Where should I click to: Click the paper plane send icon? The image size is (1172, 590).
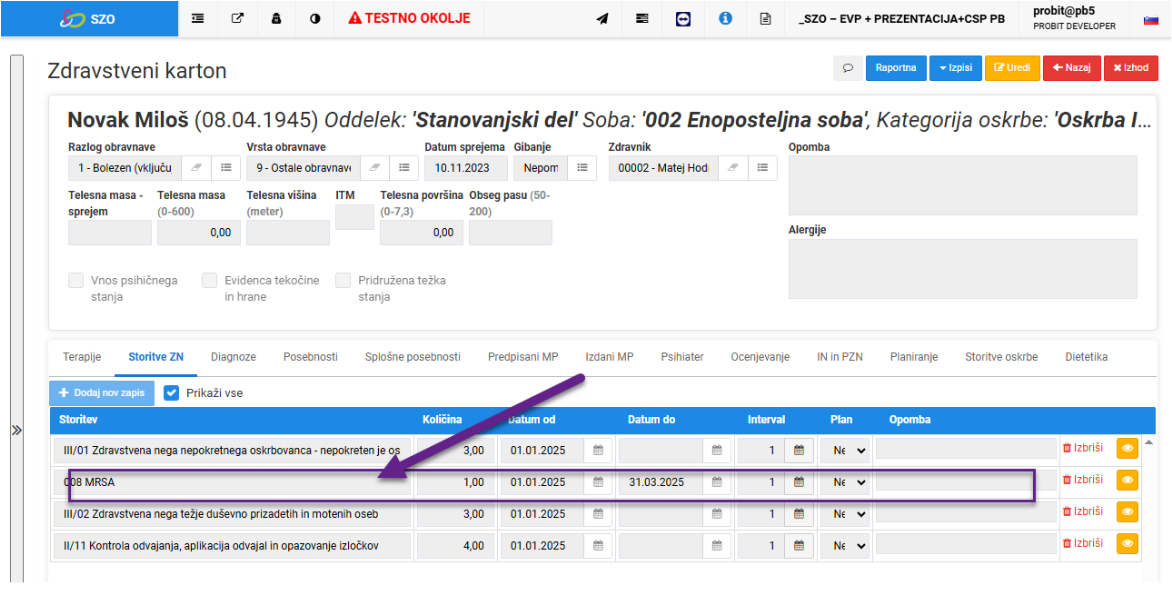pos(602,19)
